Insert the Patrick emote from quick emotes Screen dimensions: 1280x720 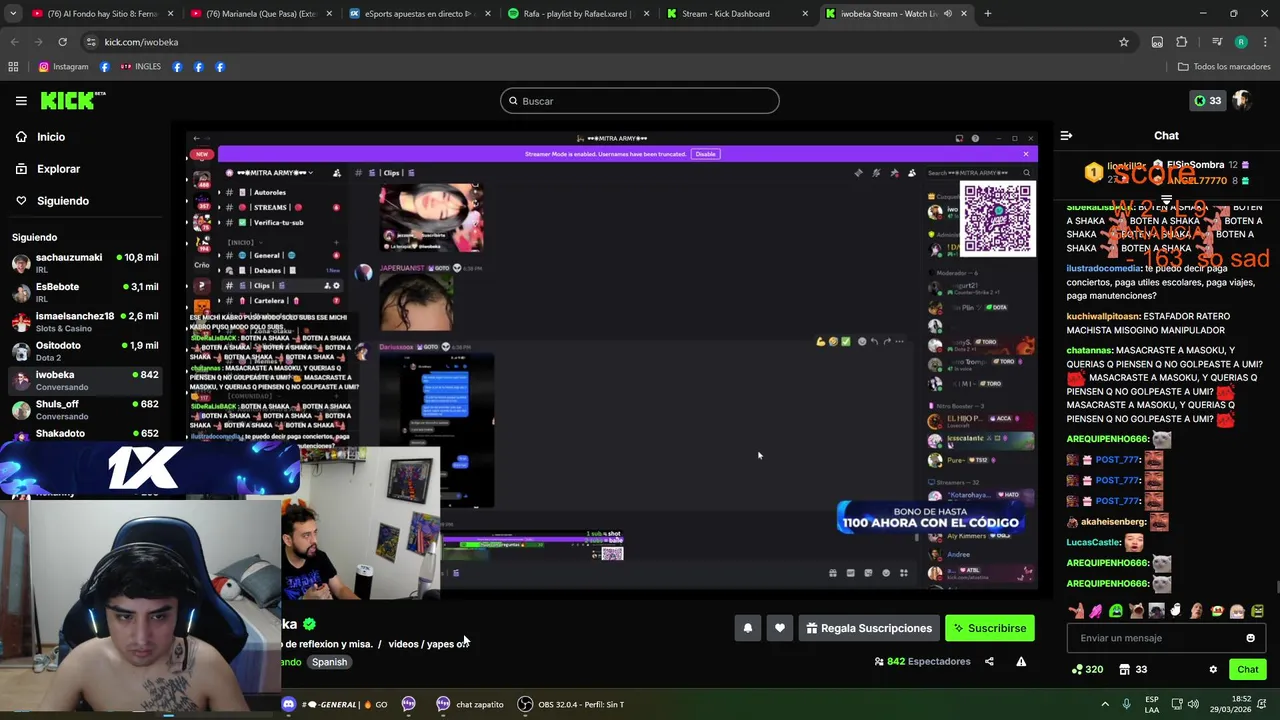tap(1076, 611)
